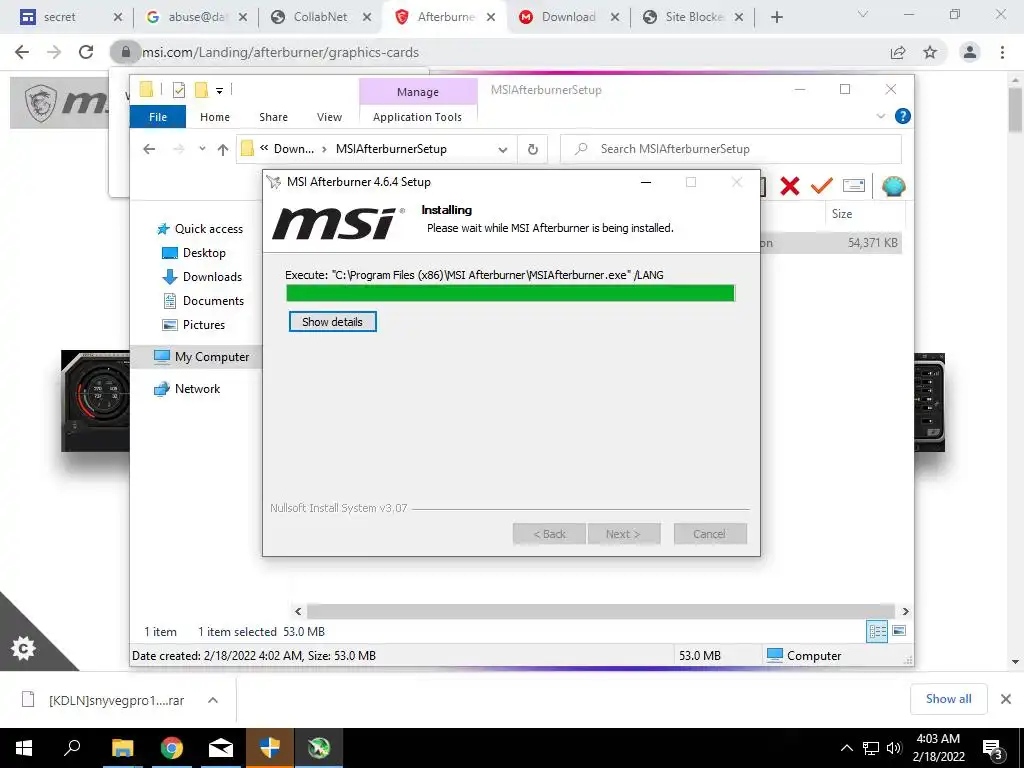Image resolution: width=1024 pixels, height=768 pixels.
Task: Open the Windows Start menu
Action: point(24,748)
